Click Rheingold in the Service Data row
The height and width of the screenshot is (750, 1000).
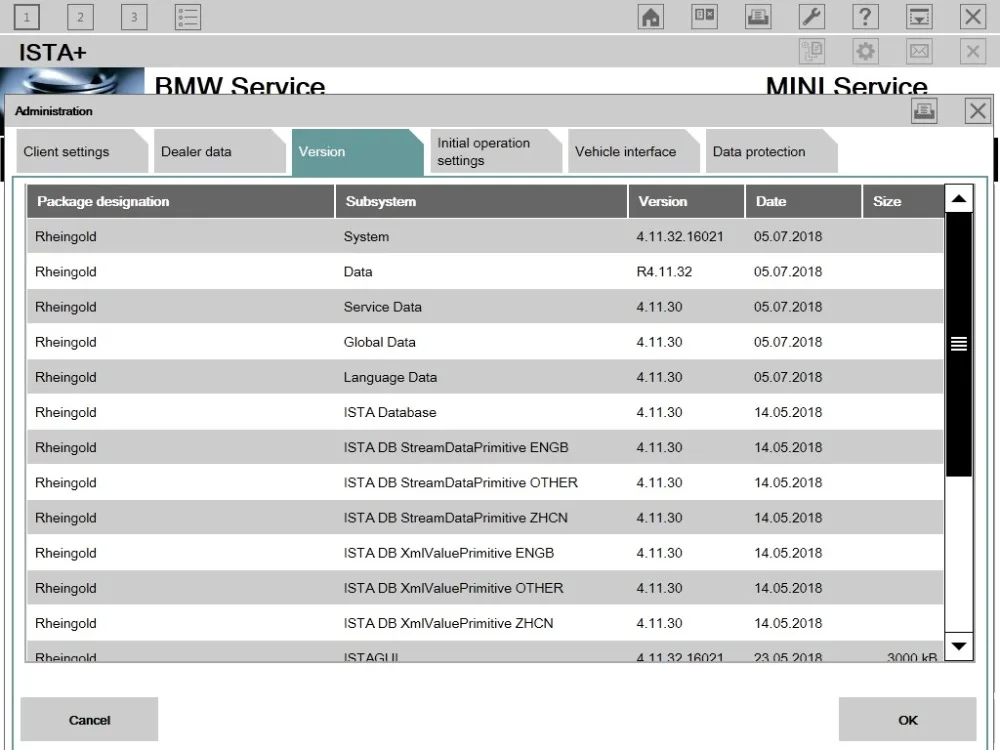tap(66, 307)
